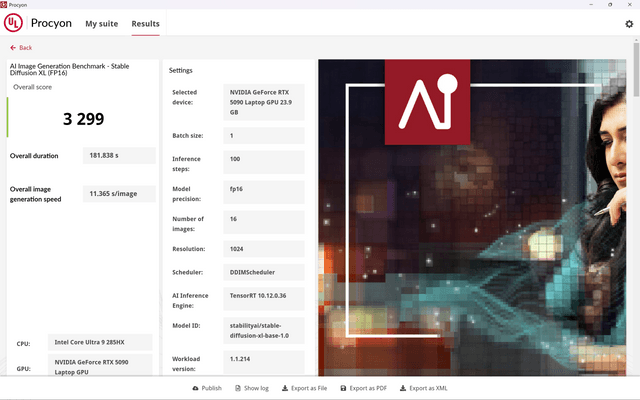Click the vertical scrollbar on the right

click(x=636, y=69)
